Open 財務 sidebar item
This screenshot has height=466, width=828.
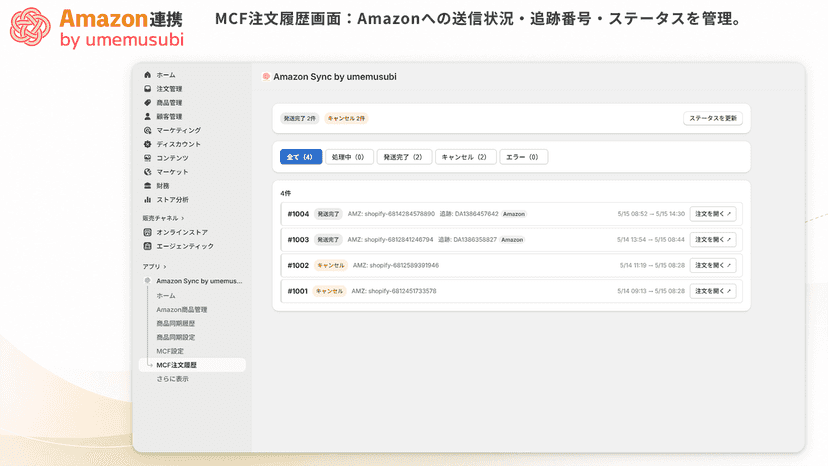[x=163, y=185]
